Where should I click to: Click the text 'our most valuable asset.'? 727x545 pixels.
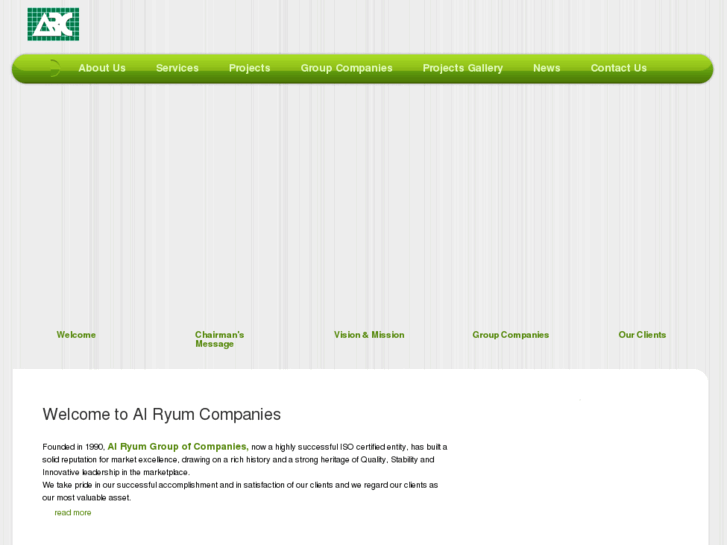point(87,498)
